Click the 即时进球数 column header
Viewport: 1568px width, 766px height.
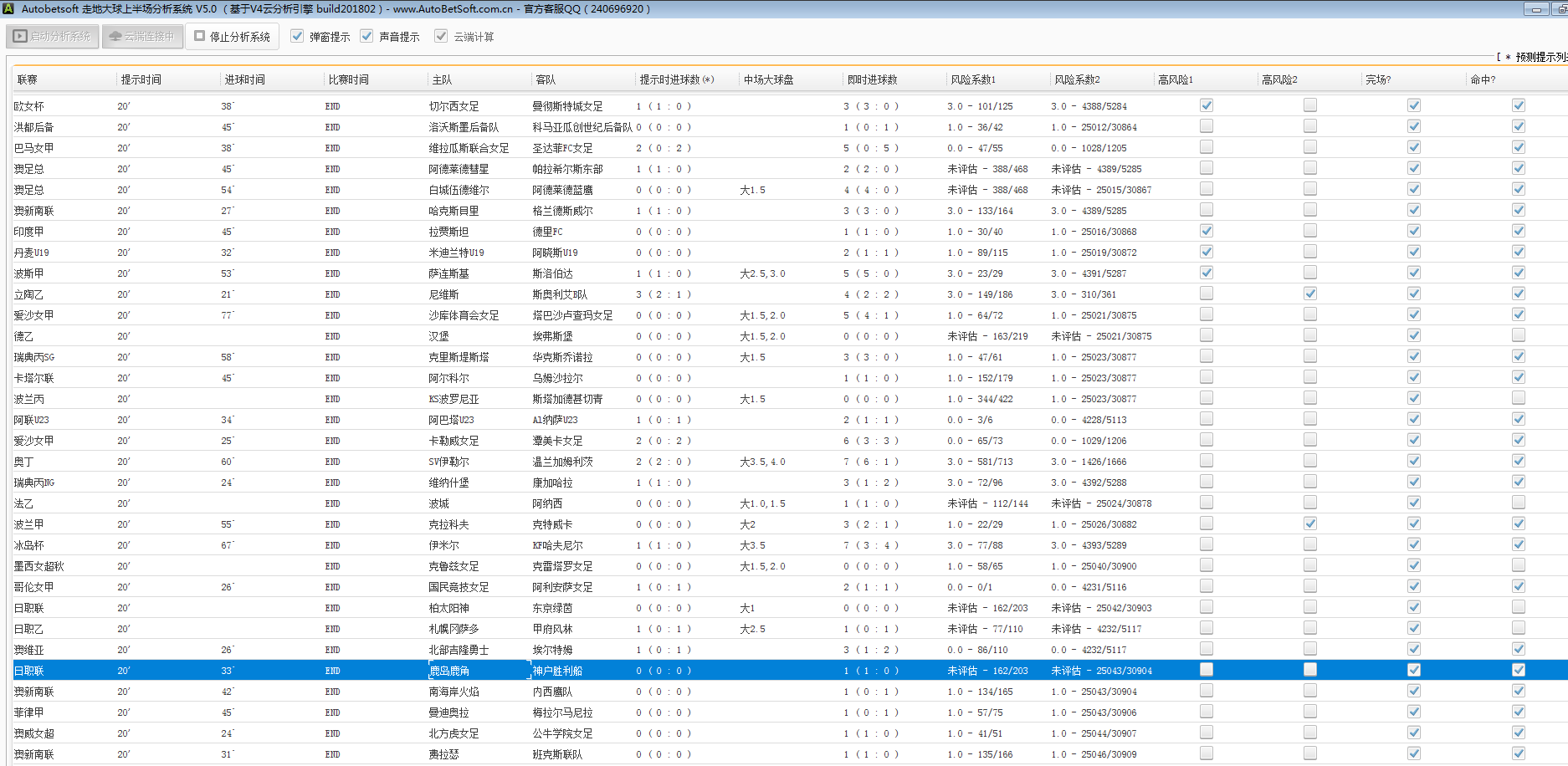coord(872,79)
